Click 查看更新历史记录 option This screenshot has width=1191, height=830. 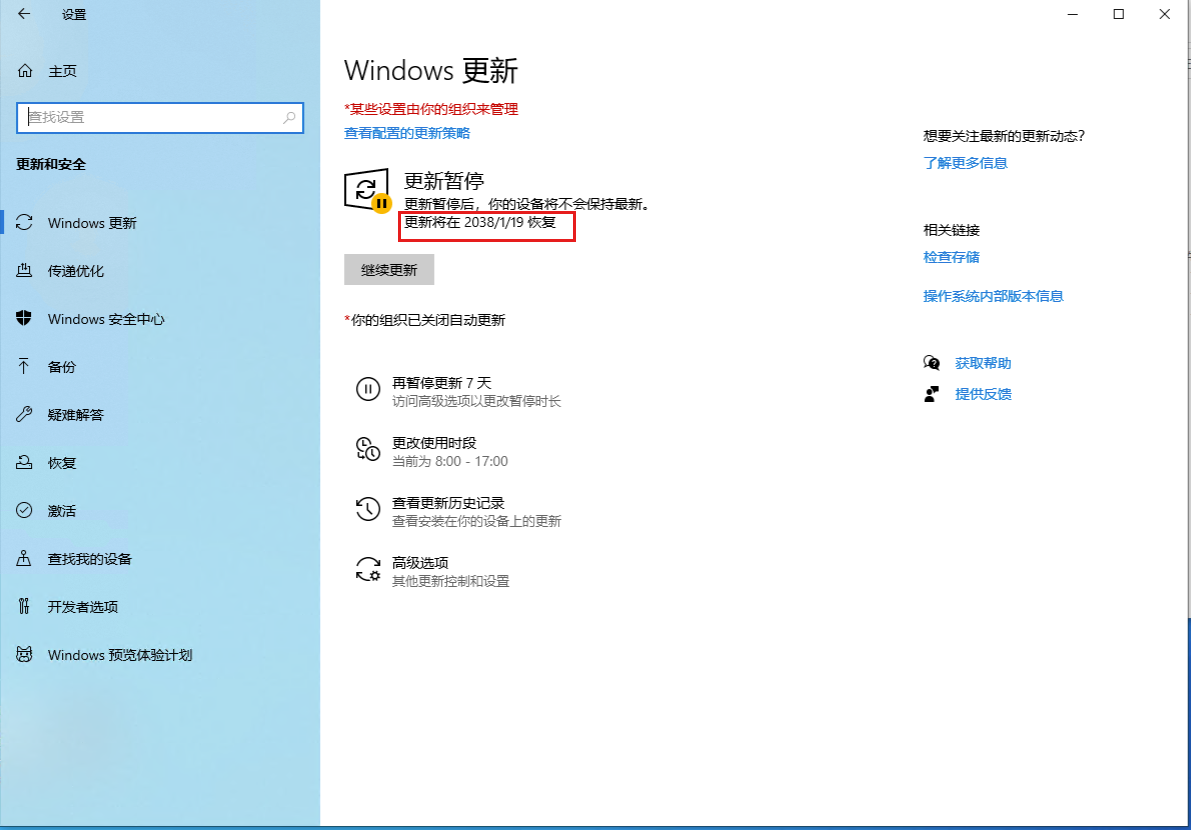(x=459, y=511)
